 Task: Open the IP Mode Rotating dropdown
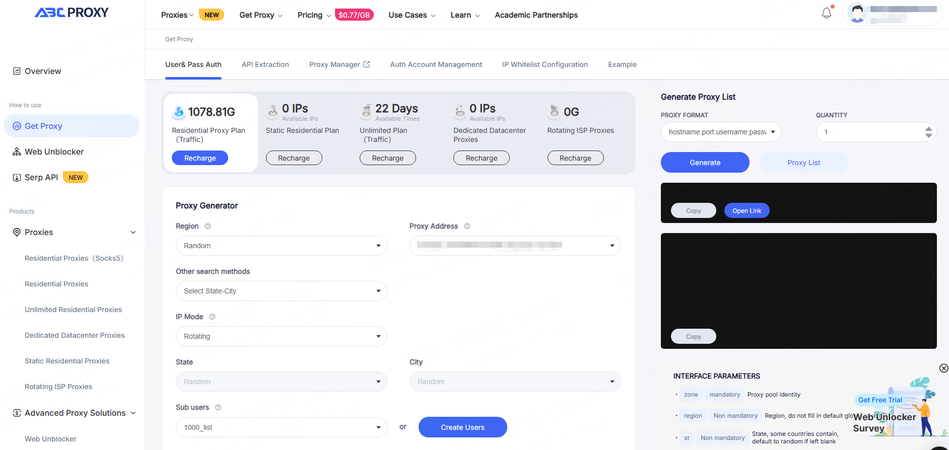[x=281, y=336]
